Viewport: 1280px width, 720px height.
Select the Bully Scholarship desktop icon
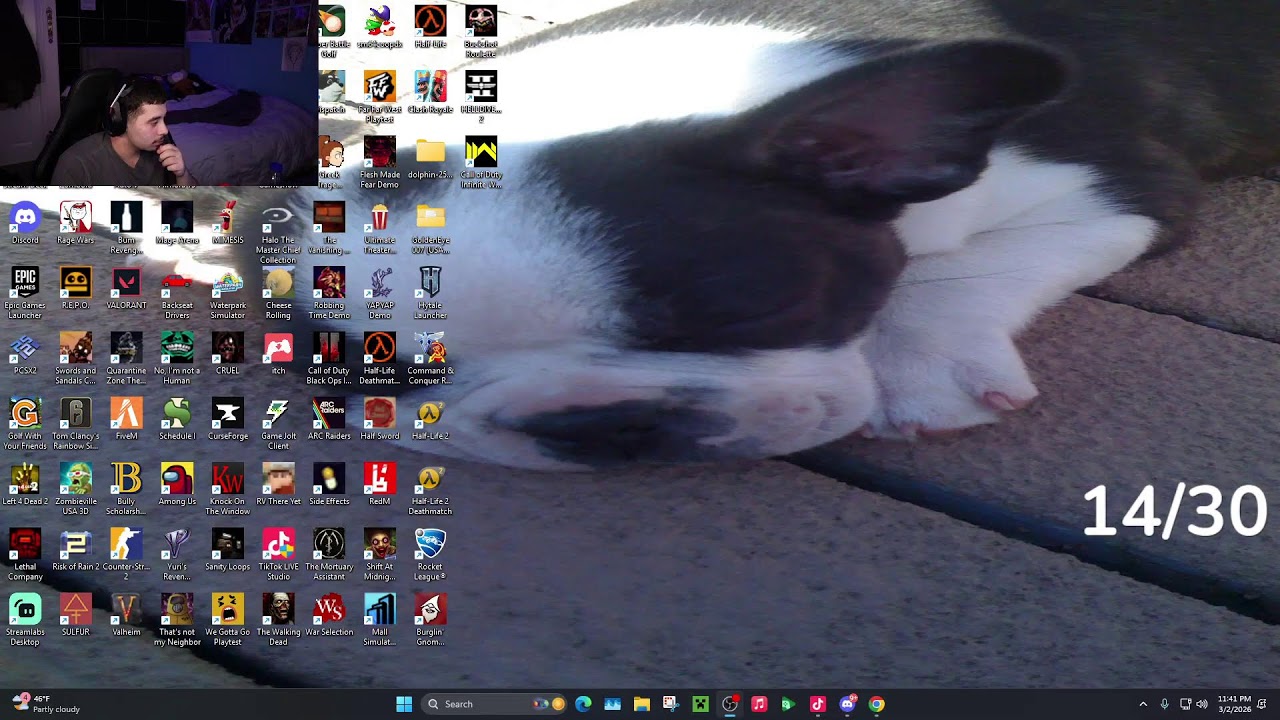click(126, 489)
